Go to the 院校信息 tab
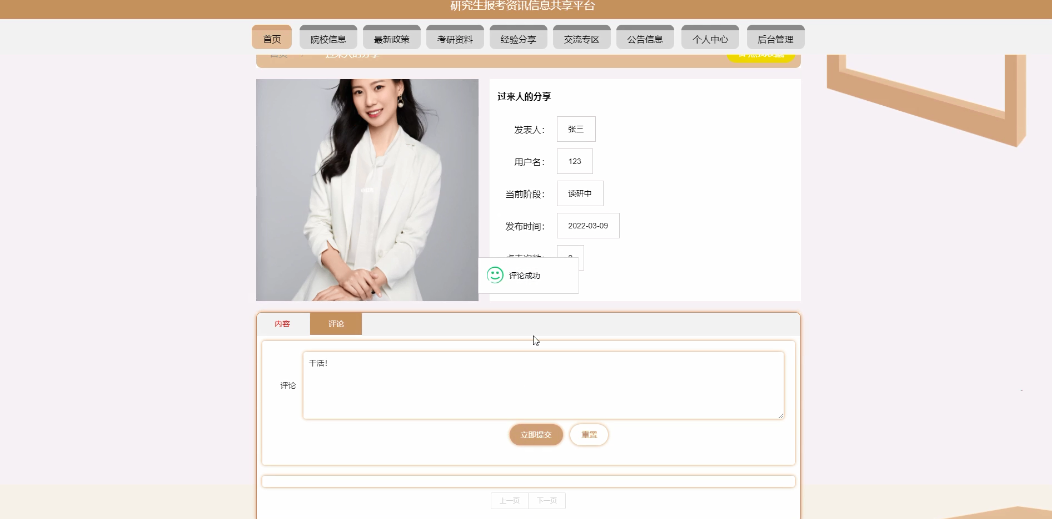Image resolution: width=1052 pixels, height=519 pixels. pyautogui.click(x=328, y=38)
